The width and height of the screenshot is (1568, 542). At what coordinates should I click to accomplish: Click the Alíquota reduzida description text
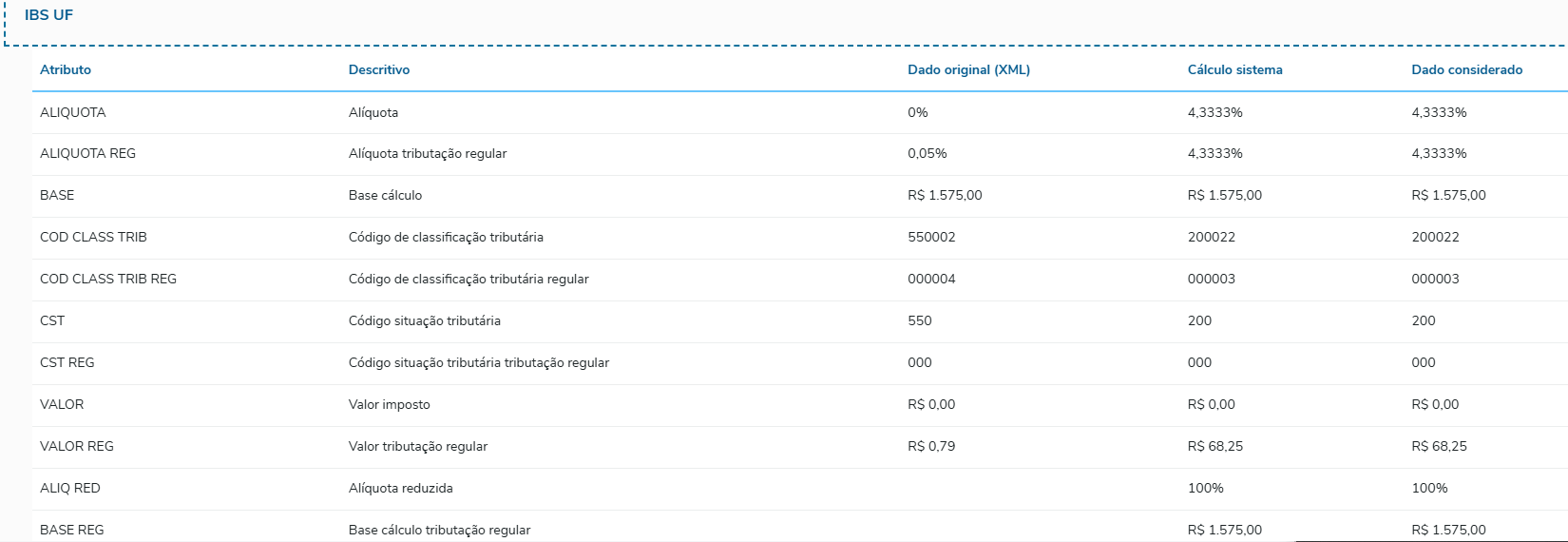coord(400,488)
